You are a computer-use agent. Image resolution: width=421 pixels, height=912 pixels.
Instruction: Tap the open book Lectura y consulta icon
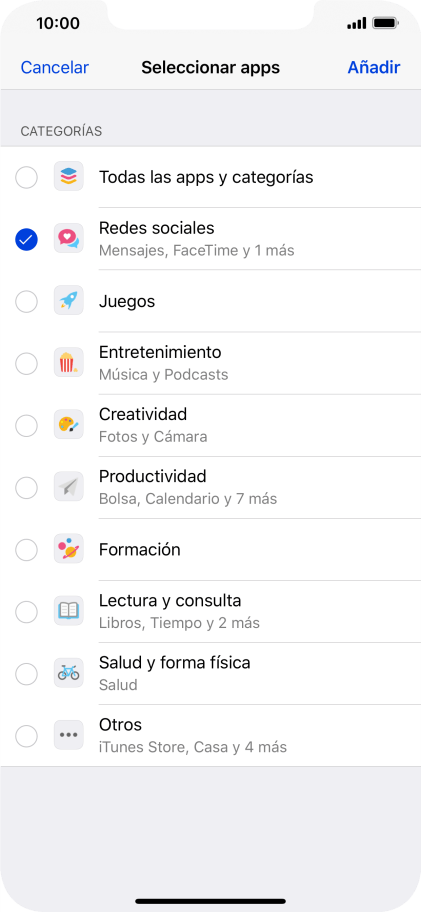click(x=69, y=612)
